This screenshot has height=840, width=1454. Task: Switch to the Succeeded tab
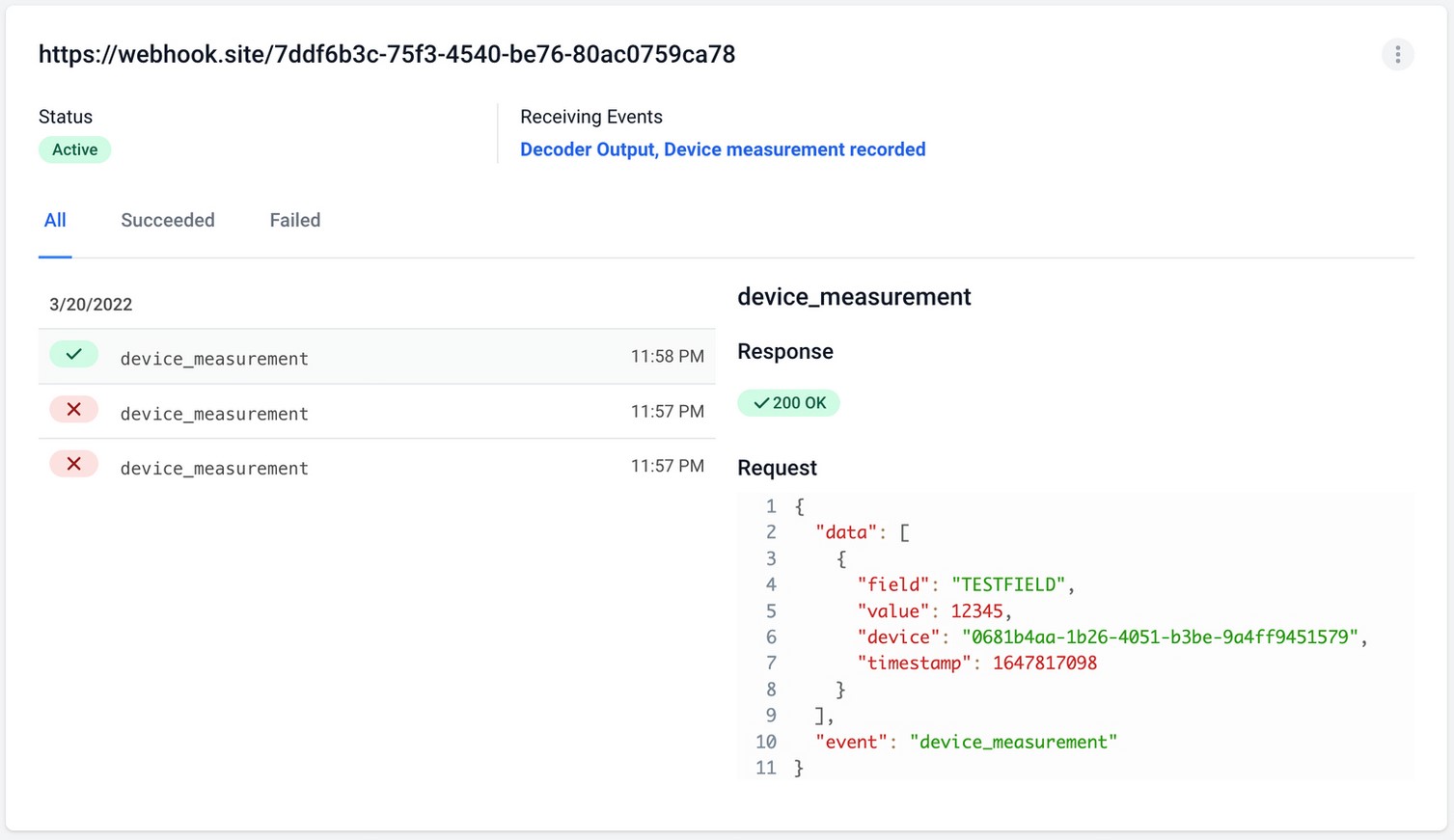click(168, 221)
